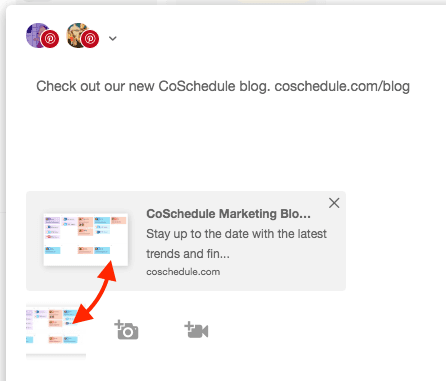Click the coschedule.com/blog URL in message
446x381 pixels.
click(x=342, y=86)
